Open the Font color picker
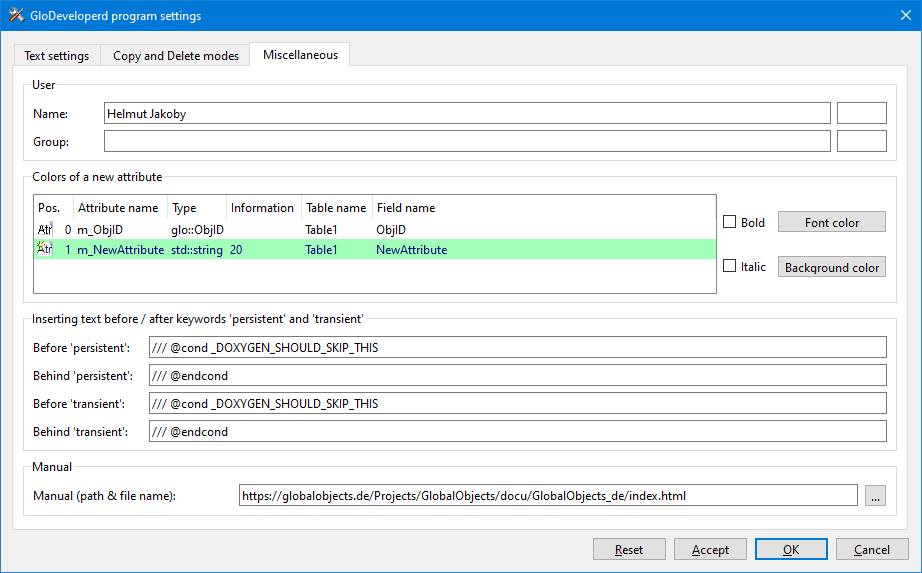This screenshot has height=573, width=922. tap(831, 222)
